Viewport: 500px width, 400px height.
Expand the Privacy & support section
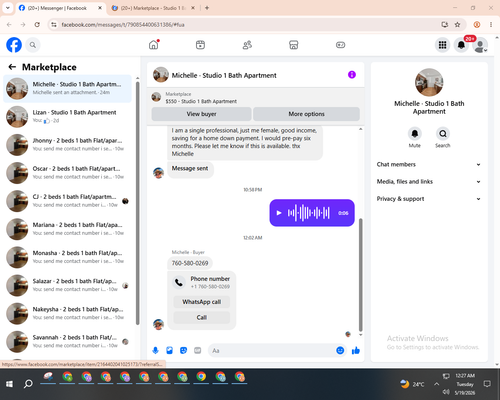(429, 199)
